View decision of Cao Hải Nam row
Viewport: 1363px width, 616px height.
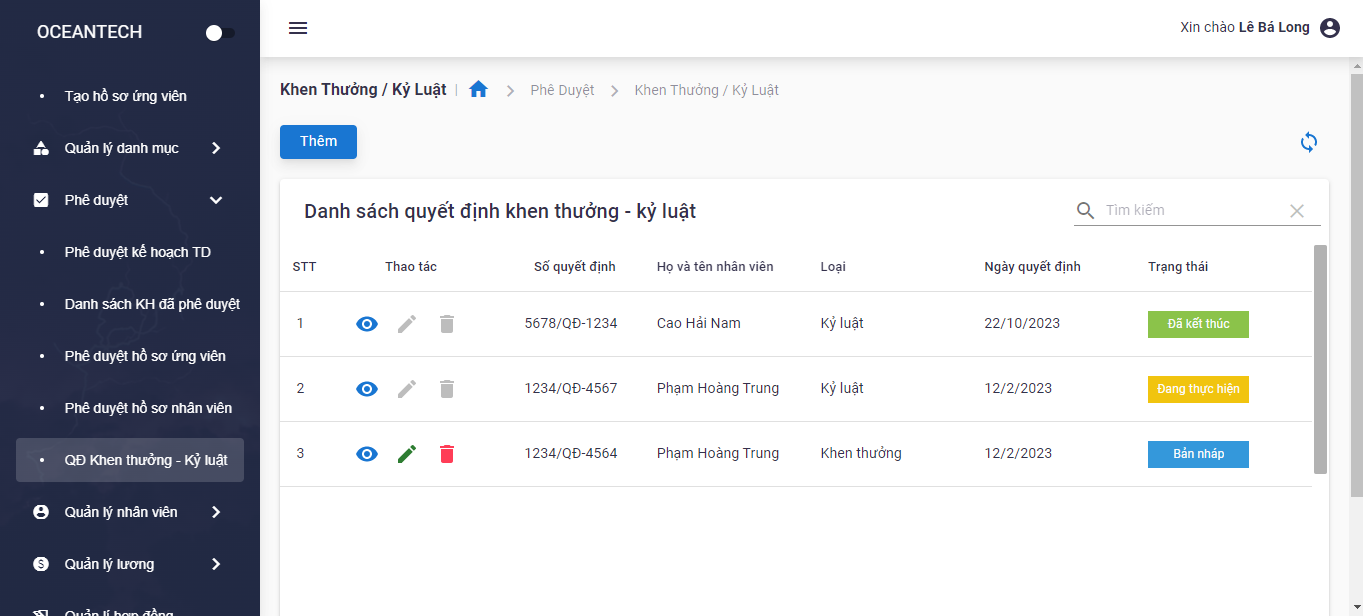[367, 324]
